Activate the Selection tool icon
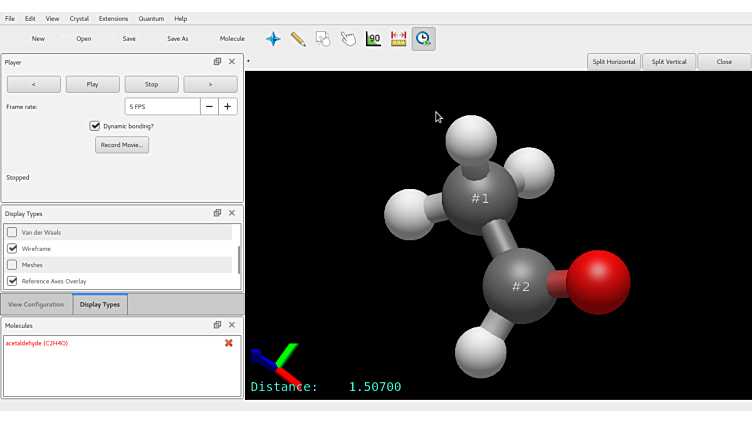752x423 pixels. 323,39
